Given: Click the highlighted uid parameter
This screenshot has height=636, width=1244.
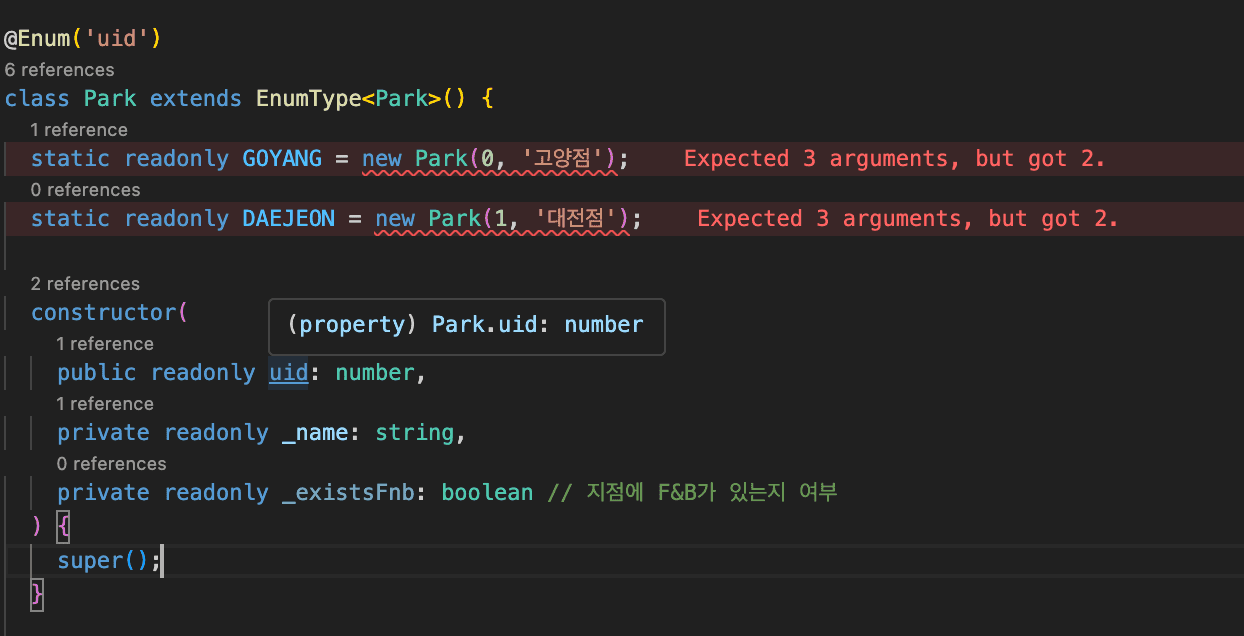Looking at the screenshot, I should tap(288, 373).
